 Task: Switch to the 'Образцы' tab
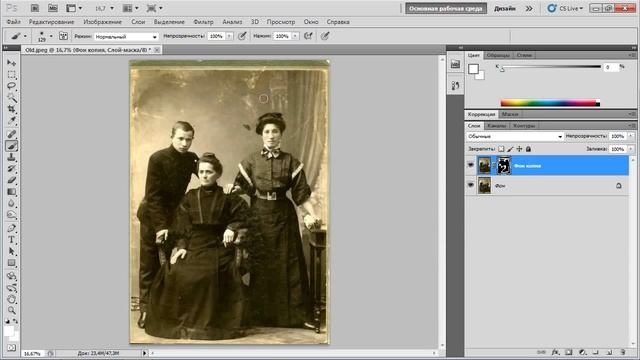(498, 55)
